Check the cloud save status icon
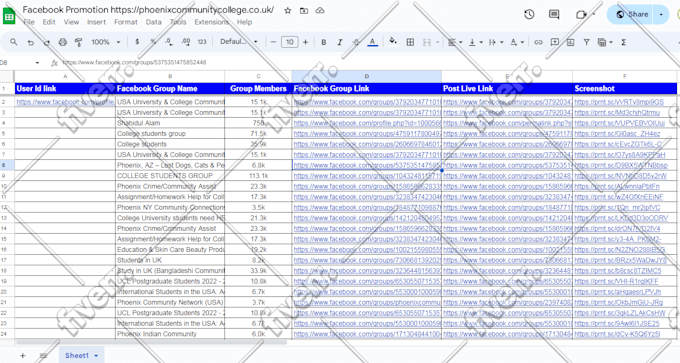680x363 pixels. pos(320,10)
